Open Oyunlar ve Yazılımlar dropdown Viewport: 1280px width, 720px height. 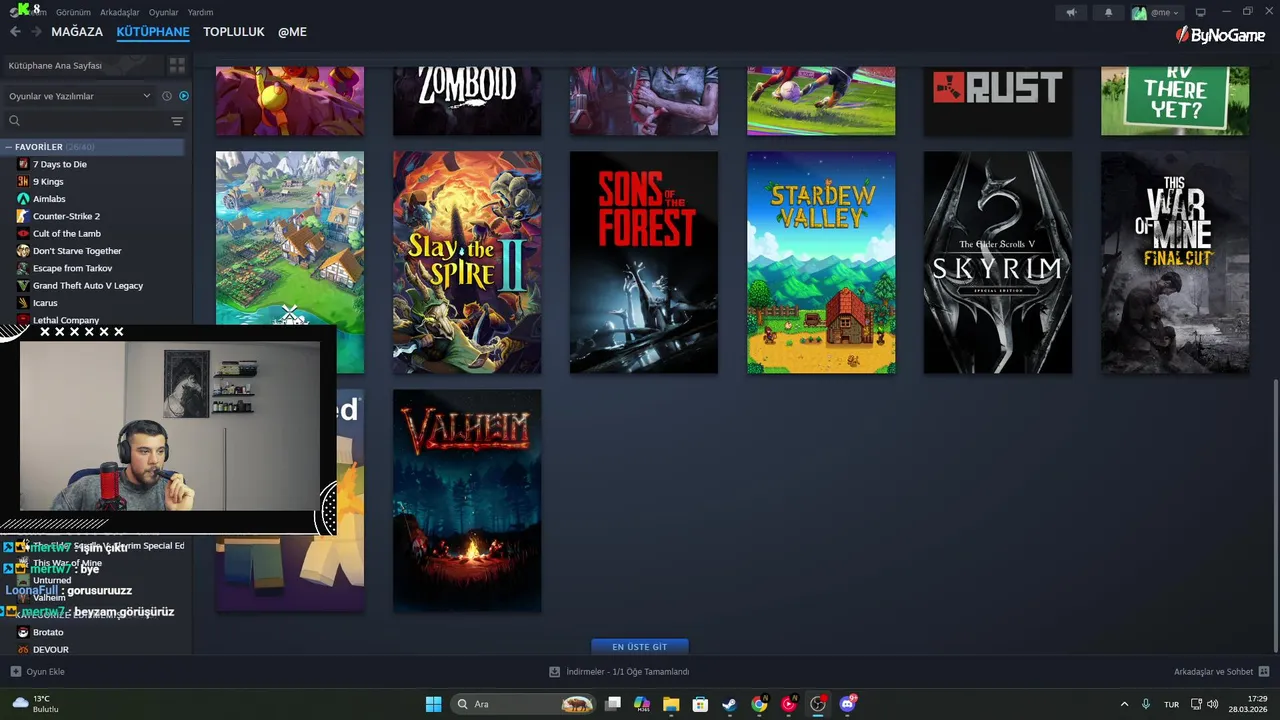point(80,96)
